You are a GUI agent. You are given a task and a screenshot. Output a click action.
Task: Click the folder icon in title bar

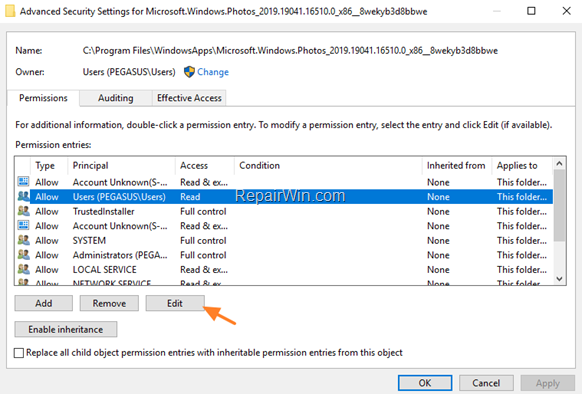(10, 11)
